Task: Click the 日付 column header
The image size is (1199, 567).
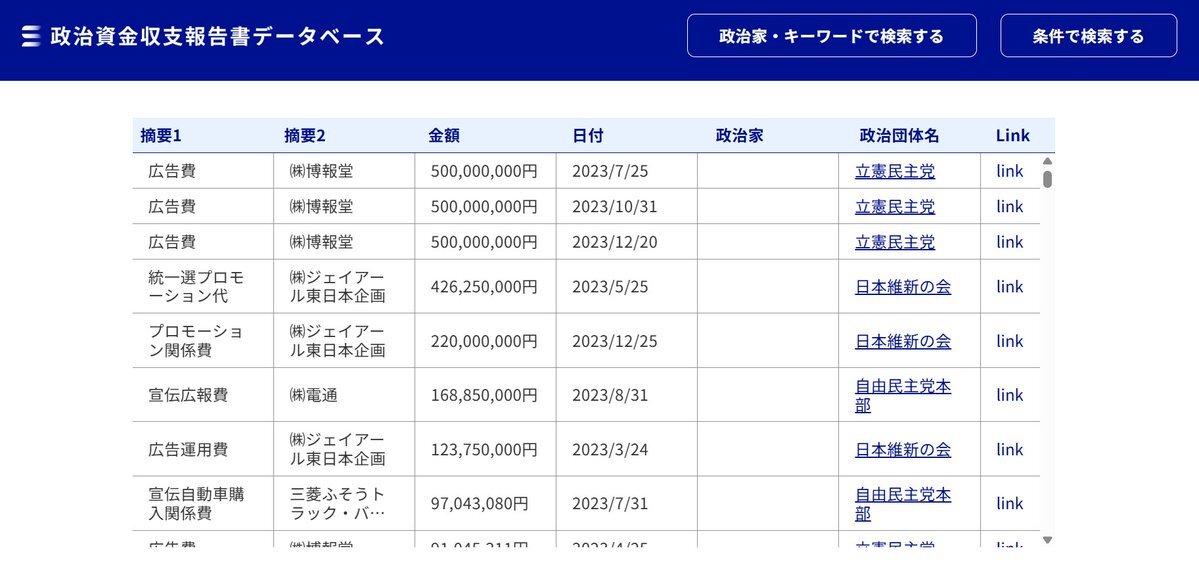Action: [587, 135]
